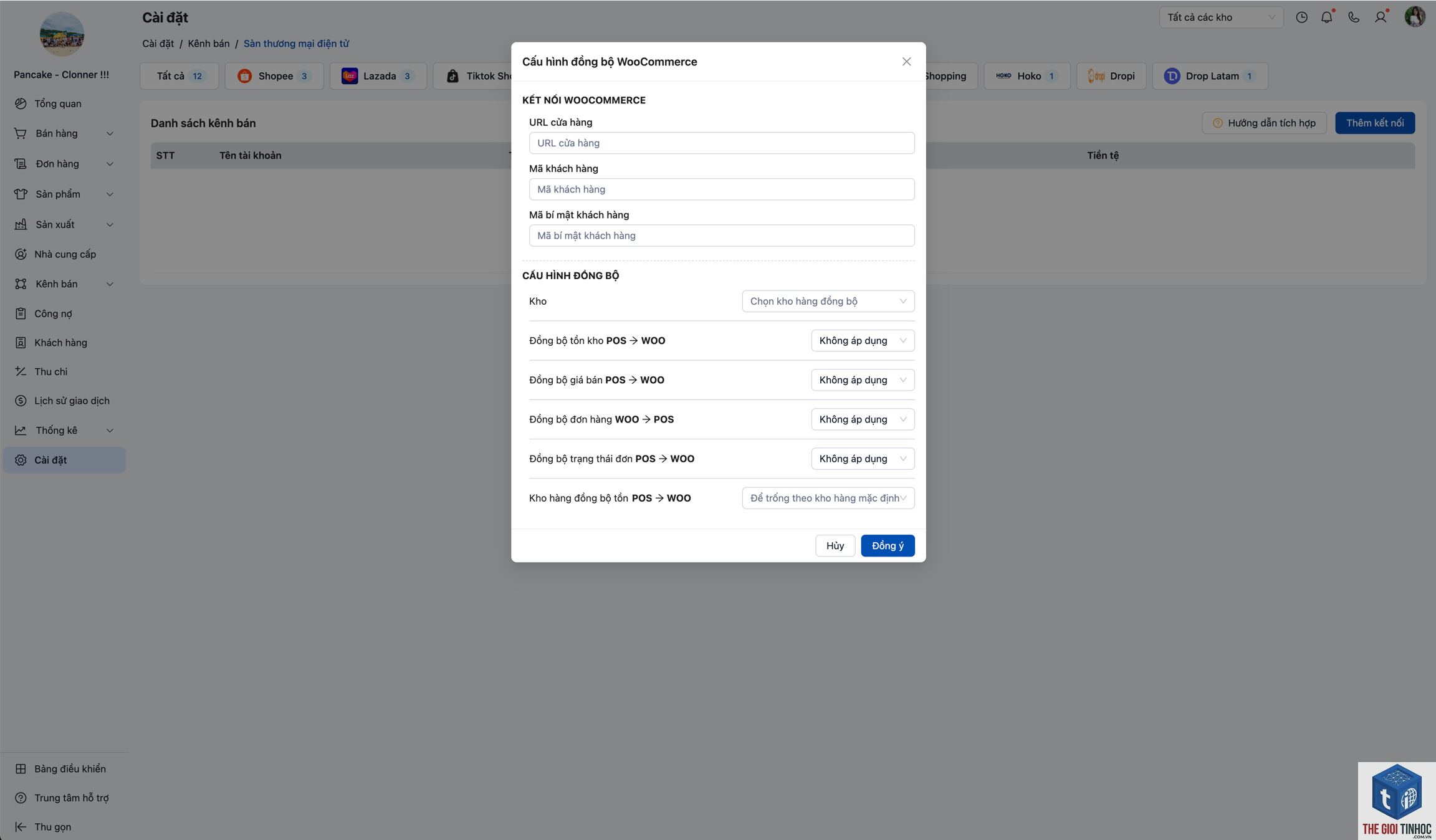Screen dimensions: 1436x840
Task: Click the Tiền tệ column header
Action: coord(1103,156)
